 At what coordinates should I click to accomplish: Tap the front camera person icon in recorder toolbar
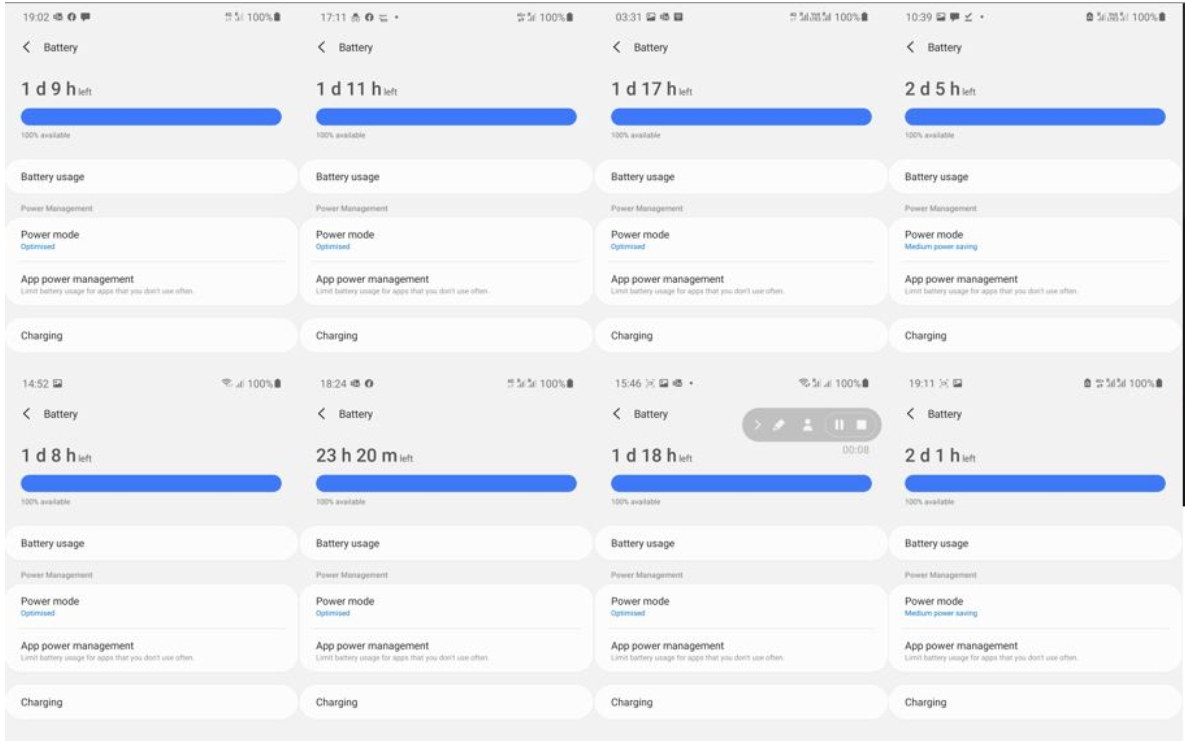(x=808, y=425)
